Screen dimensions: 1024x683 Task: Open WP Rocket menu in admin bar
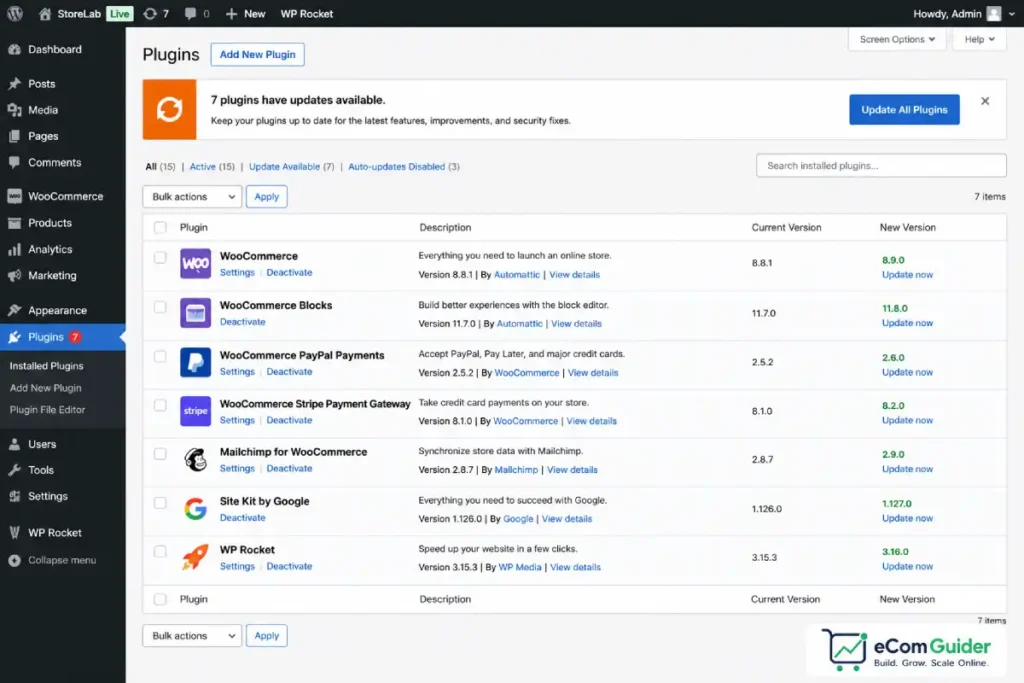(306, 14)
